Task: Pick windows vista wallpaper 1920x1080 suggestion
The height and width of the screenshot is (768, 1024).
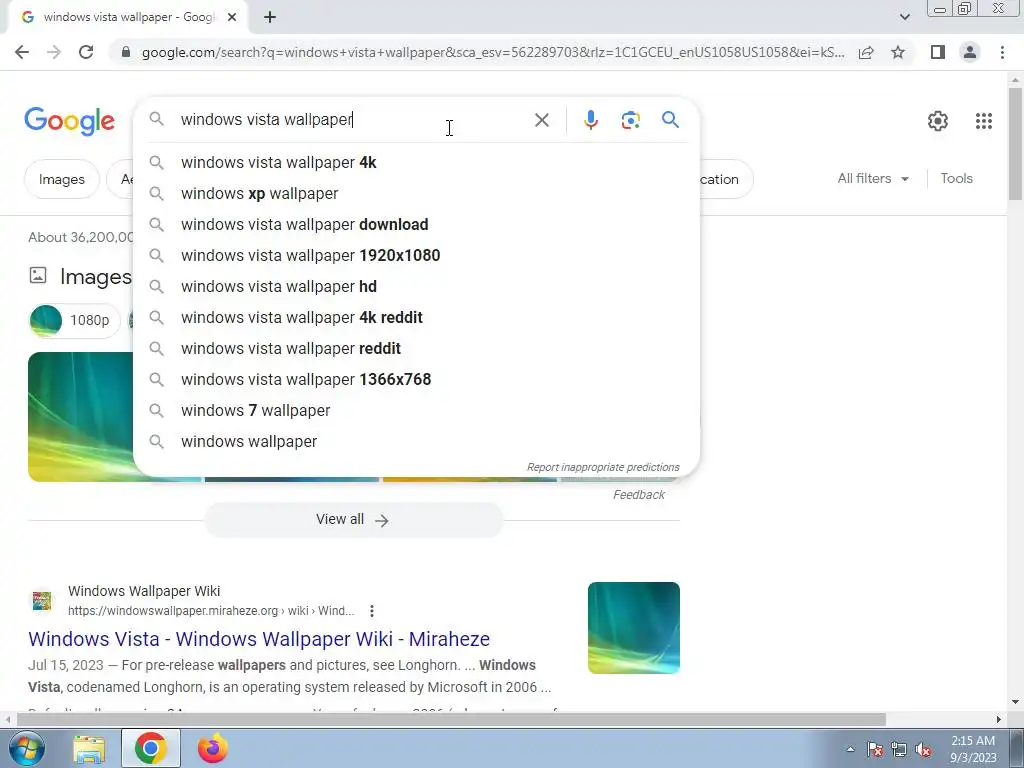Action: [x=416, y=255]
